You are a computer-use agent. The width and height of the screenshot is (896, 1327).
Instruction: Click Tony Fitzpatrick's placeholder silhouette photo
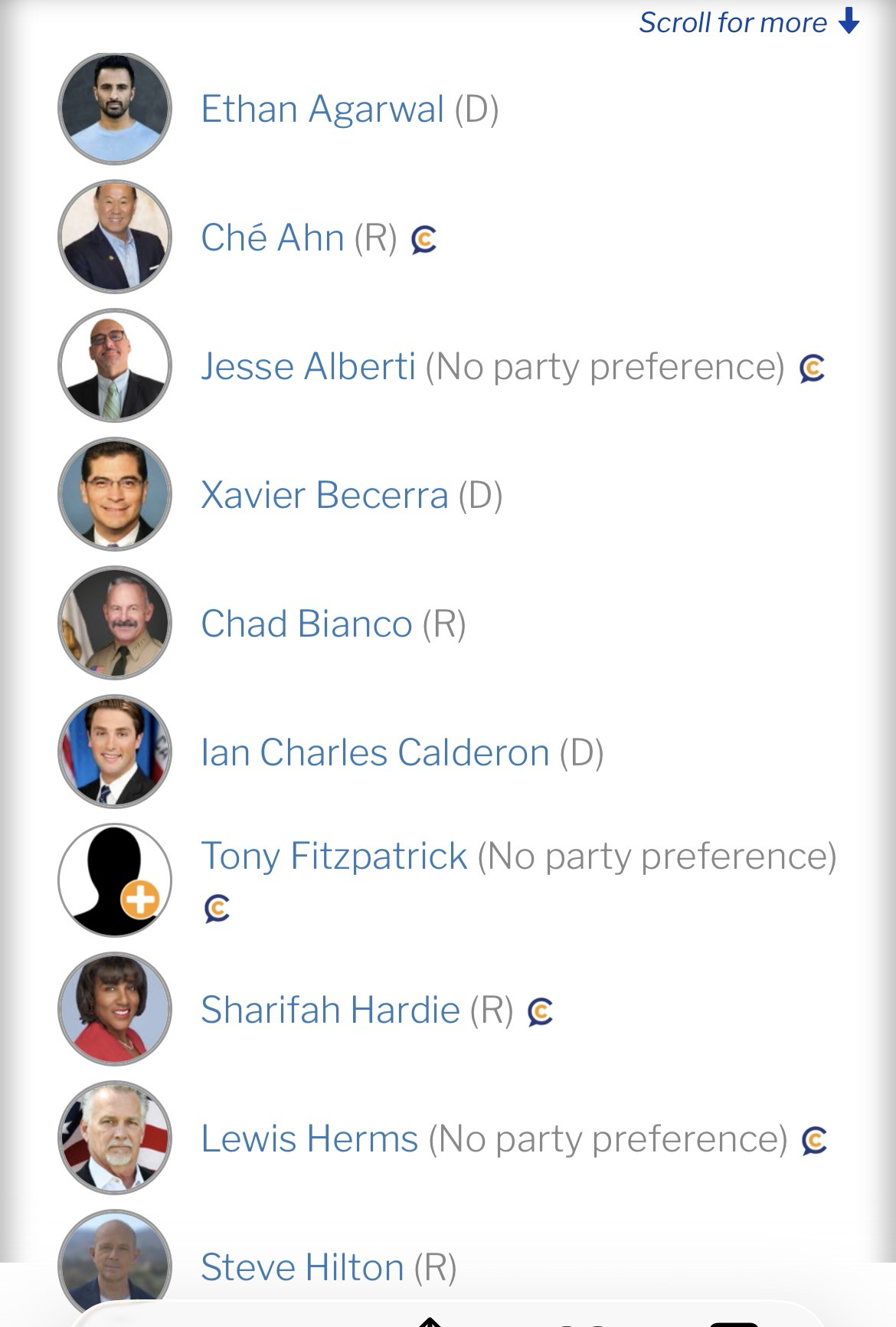click(115, 880)
